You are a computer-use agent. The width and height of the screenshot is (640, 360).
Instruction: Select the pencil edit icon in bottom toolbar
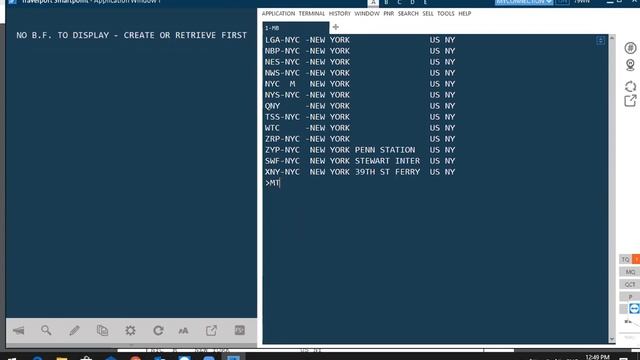[x=74, y=330]
